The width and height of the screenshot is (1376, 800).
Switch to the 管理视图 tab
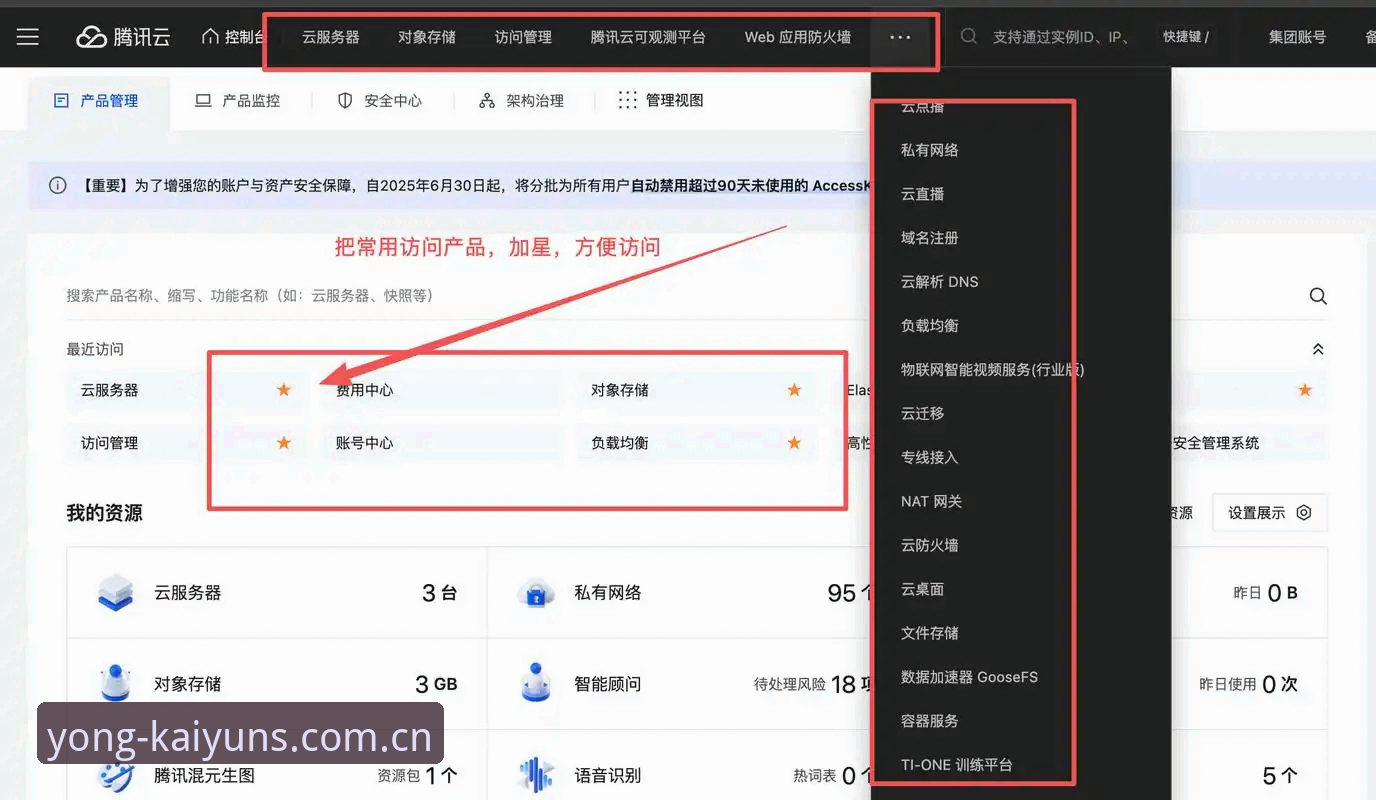[661, 100]
